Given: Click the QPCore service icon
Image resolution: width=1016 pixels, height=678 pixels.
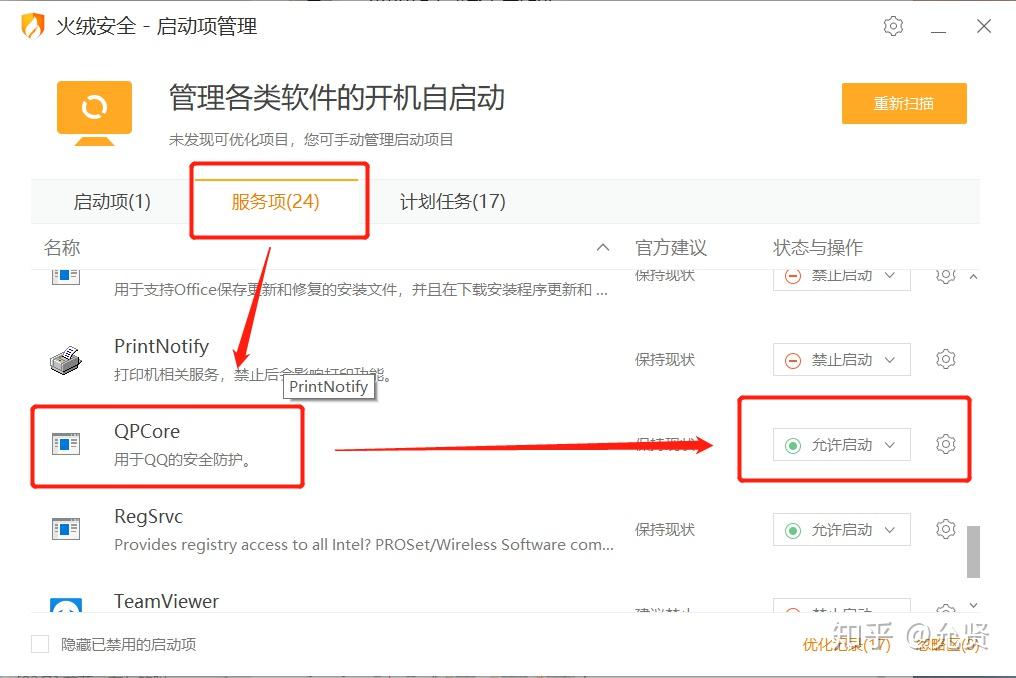Looking at the screenshot, I should [x=65, y=444].
